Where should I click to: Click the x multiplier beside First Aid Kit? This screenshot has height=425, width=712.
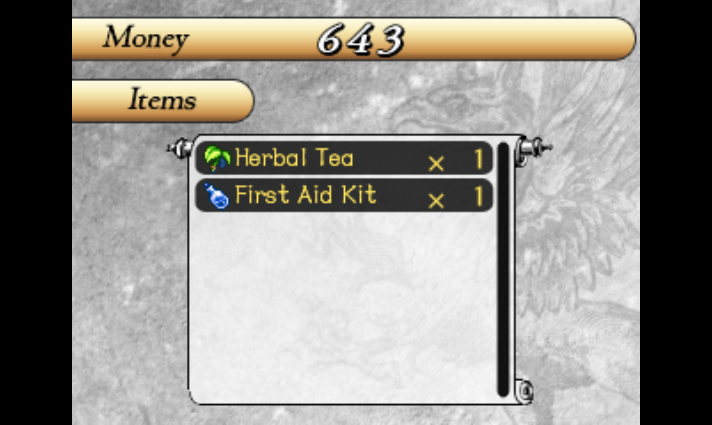tap(436, 200)
